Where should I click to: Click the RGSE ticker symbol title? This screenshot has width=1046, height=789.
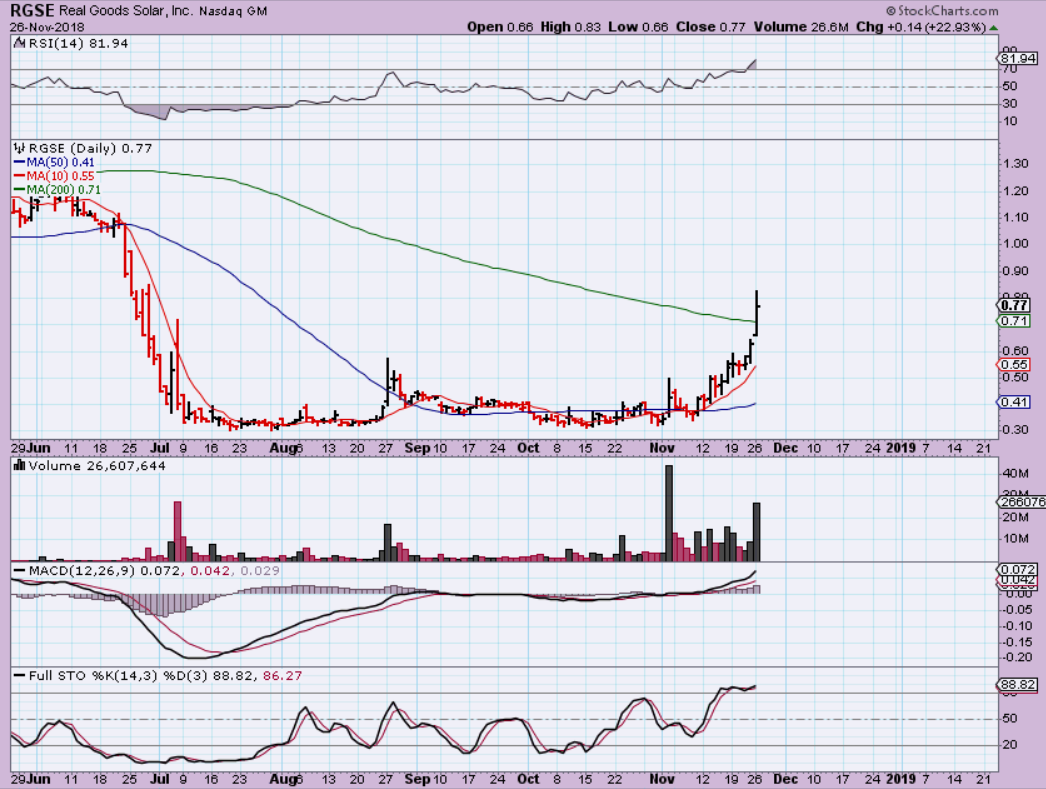pos(32,11)
